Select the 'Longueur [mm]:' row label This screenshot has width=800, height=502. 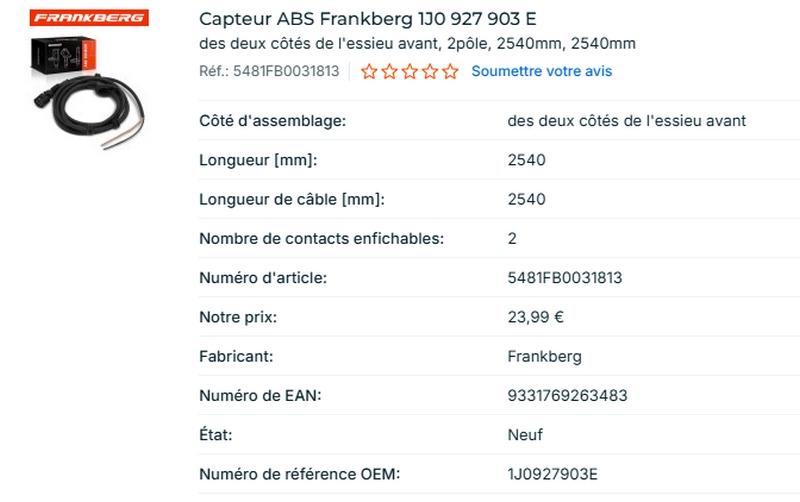tap(264, 160)
